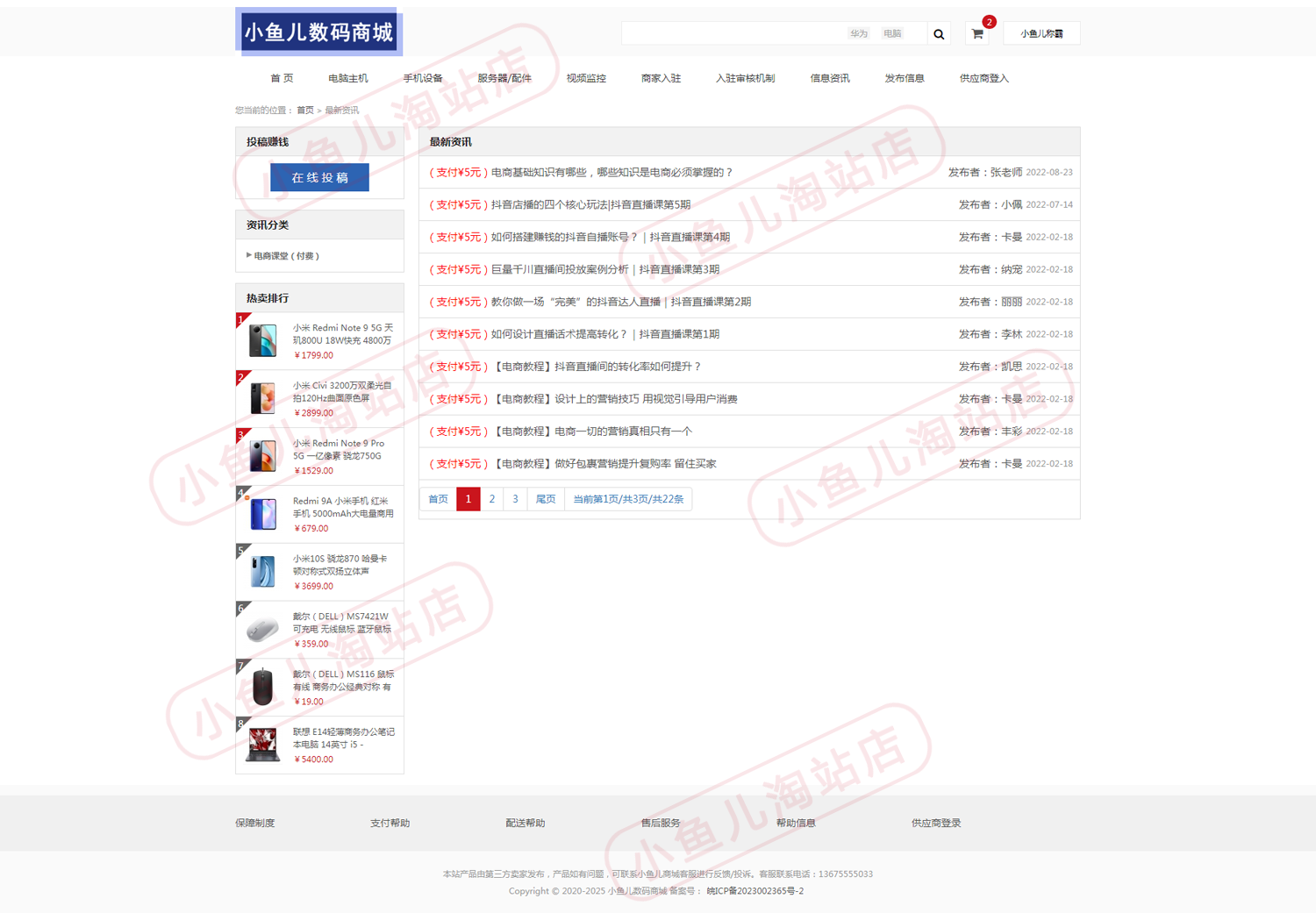
Task: Open the DELL MS7421W wireless mouse thumbnail
Action: pos(262,629)
